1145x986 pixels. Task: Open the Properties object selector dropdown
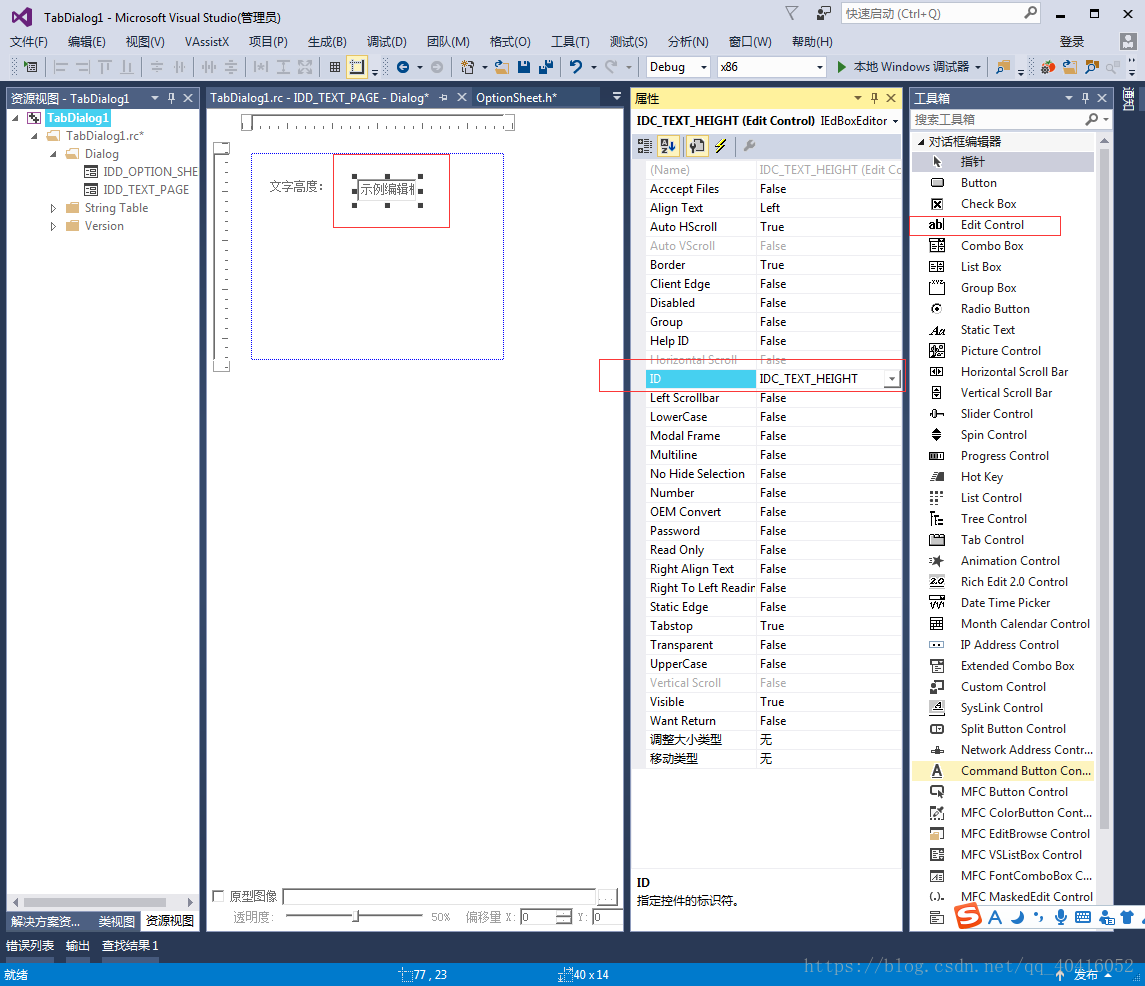click(x=895, y=121)
